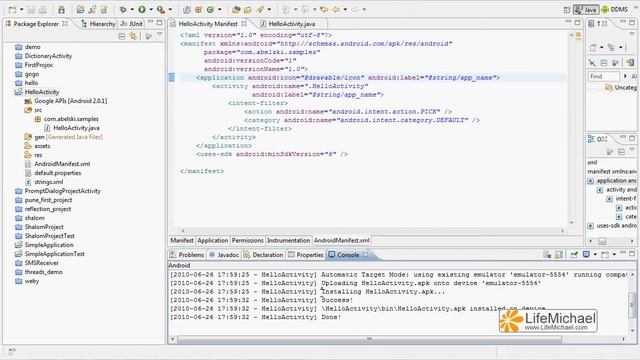Collapse all in Package Explorer toolbar
Screen dimensions: 640x360
tap(122, 36)
